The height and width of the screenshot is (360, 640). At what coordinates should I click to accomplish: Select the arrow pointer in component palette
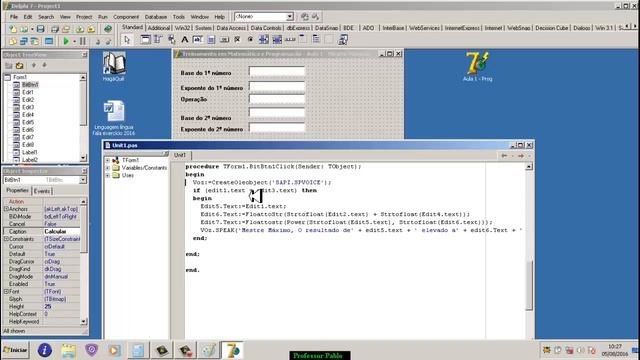click(x=127, y=40)
